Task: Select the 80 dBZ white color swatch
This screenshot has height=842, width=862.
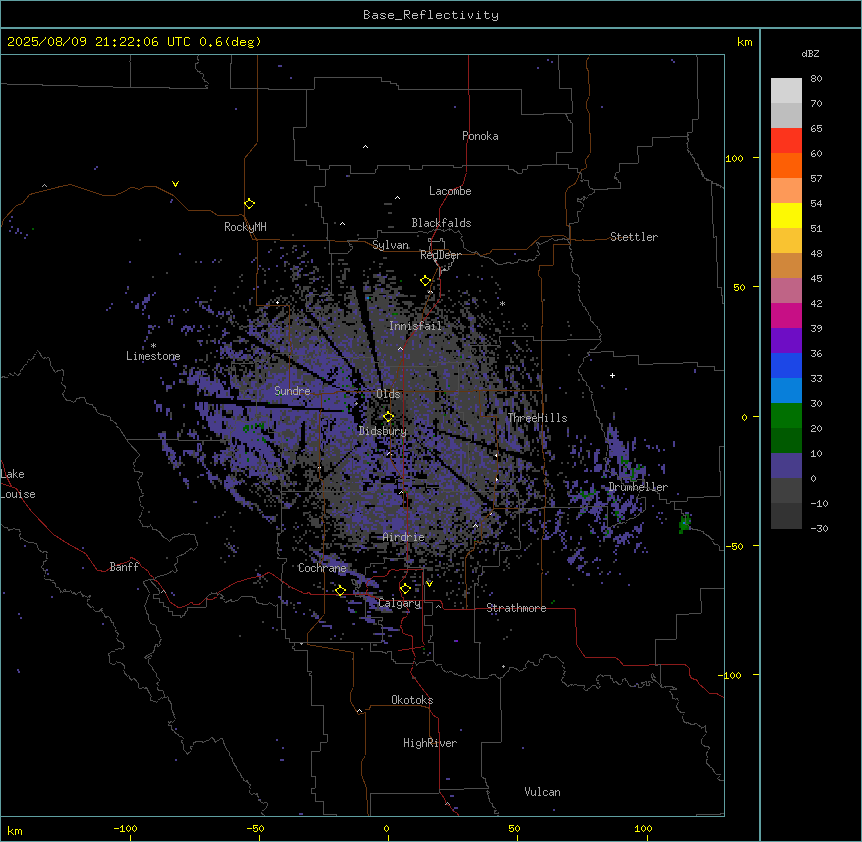Action: [786, 91]
